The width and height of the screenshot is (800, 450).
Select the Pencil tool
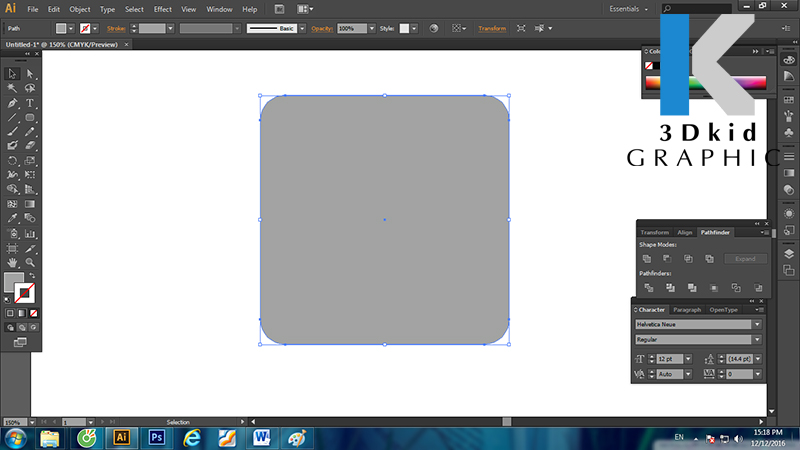30,132
